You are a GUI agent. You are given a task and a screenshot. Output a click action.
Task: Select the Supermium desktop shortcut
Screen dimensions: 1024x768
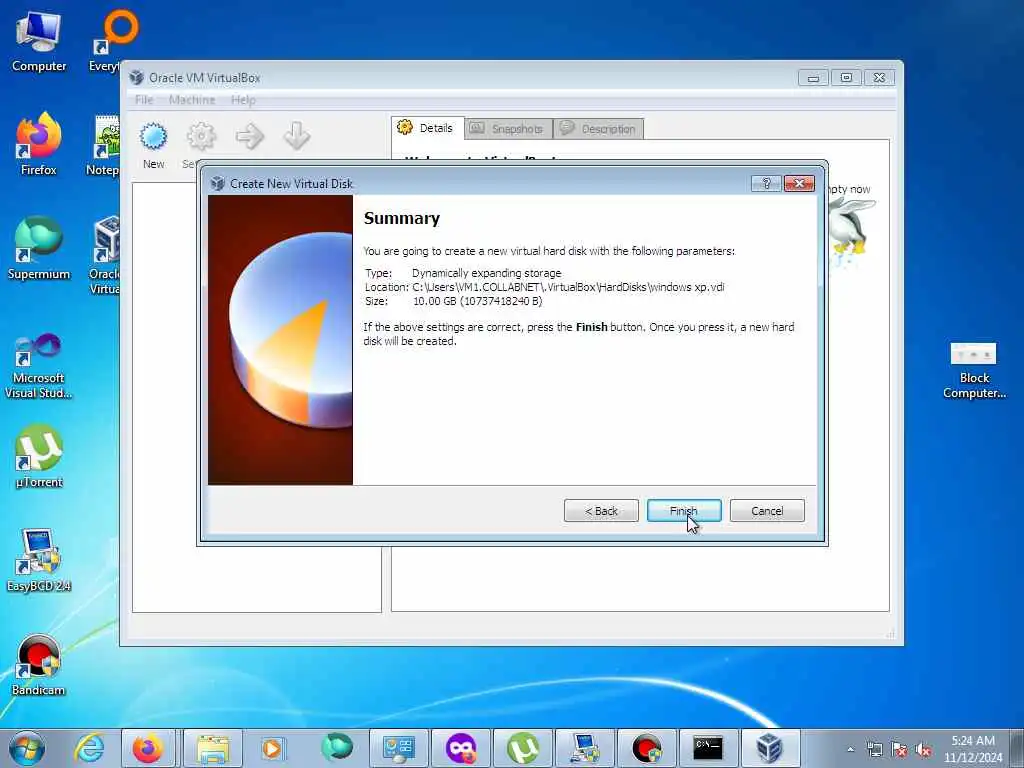(x=39, y=248)
